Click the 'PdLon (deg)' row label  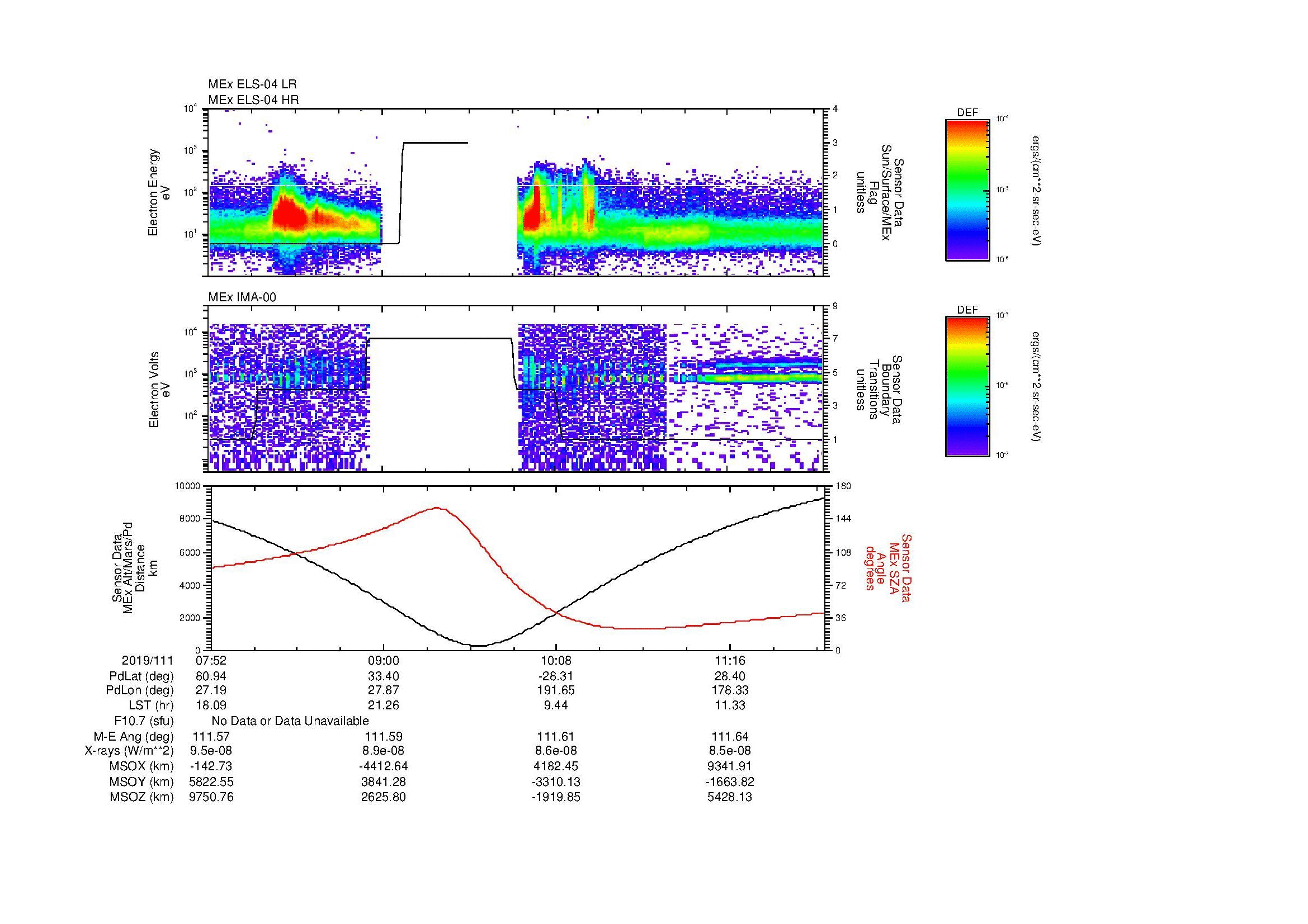(x=140, y=690)
